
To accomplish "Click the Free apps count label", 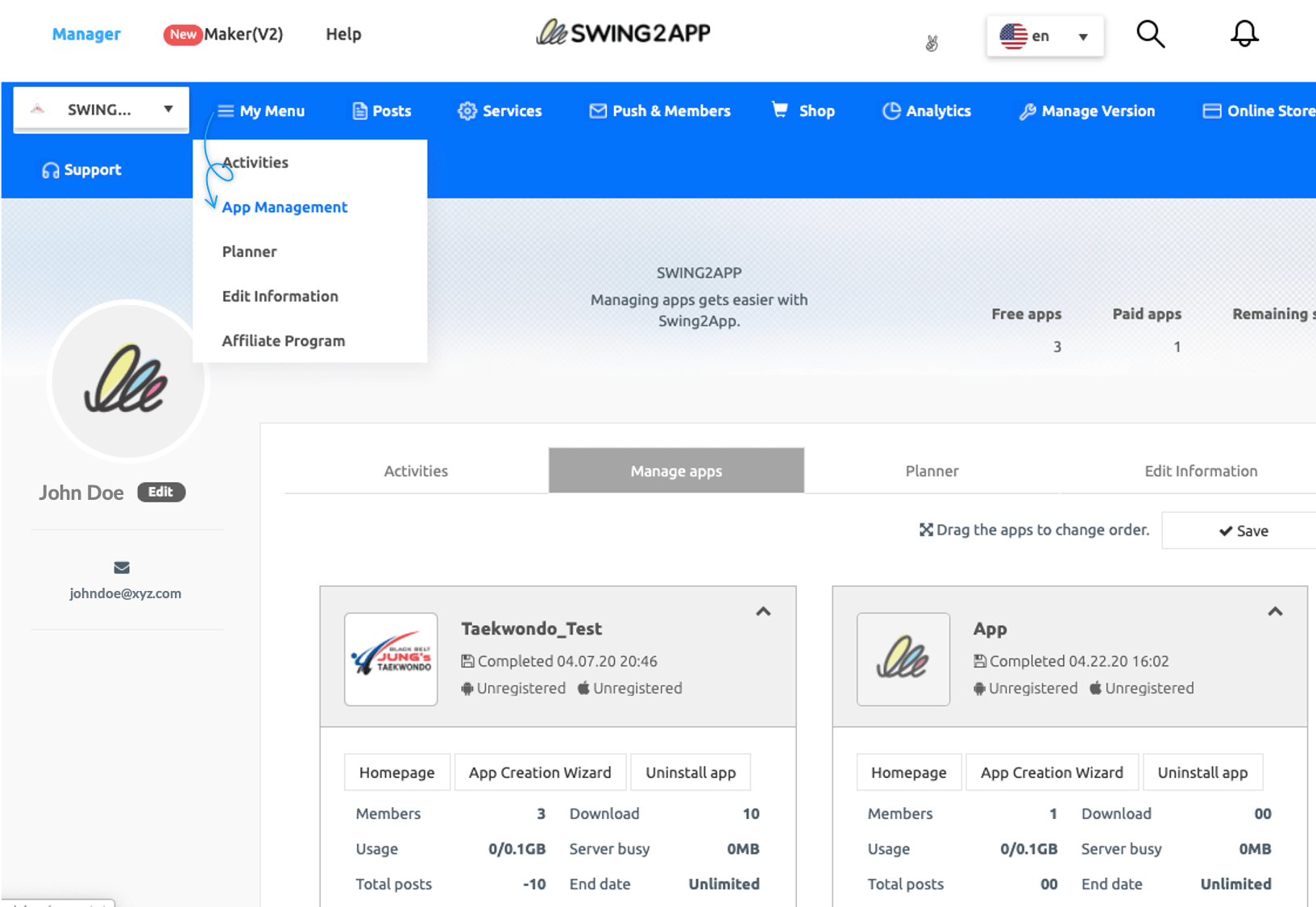I will 1026,314.
